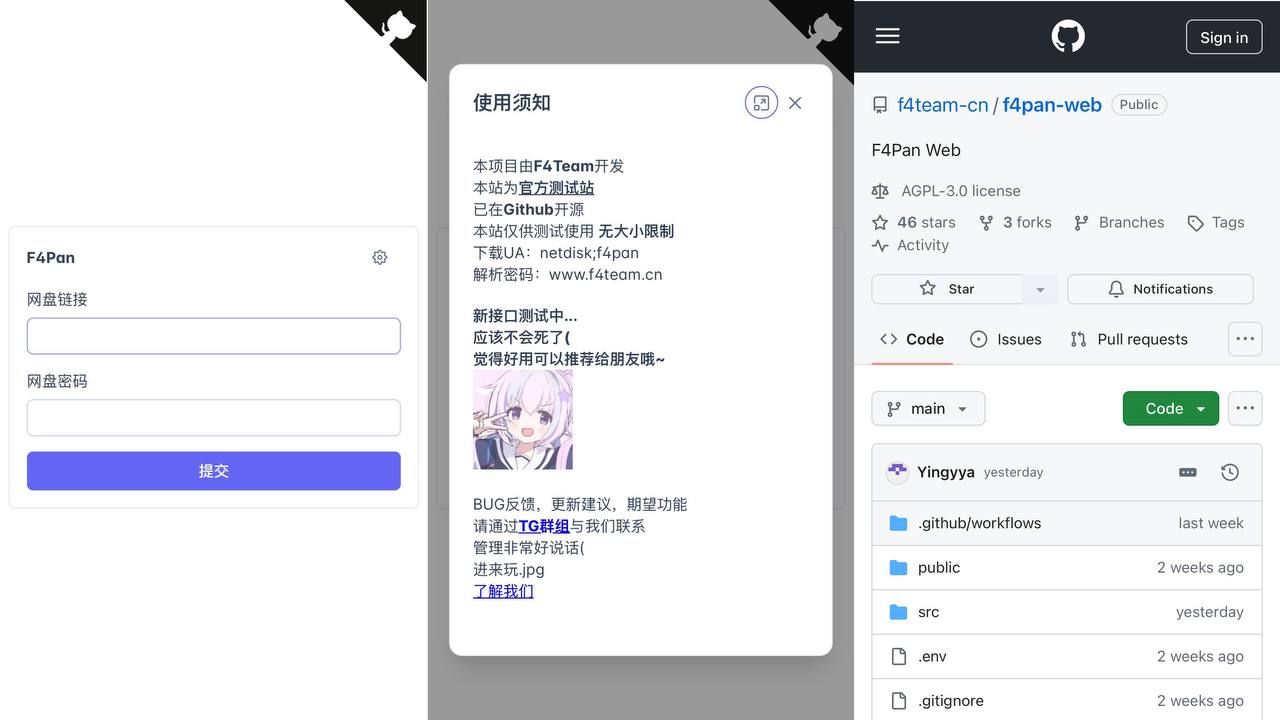Click file icon of .env row
Image resolution: width=1280 pixels, height=720 pixels.
[899, 656]
